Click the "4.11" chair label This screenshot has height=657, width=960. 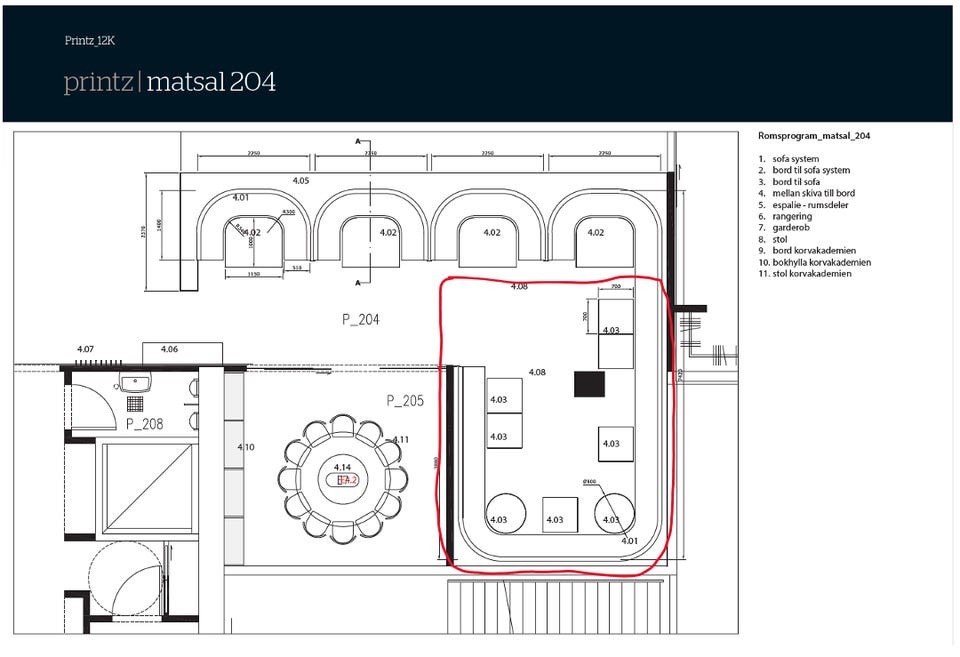click(400, 439)
